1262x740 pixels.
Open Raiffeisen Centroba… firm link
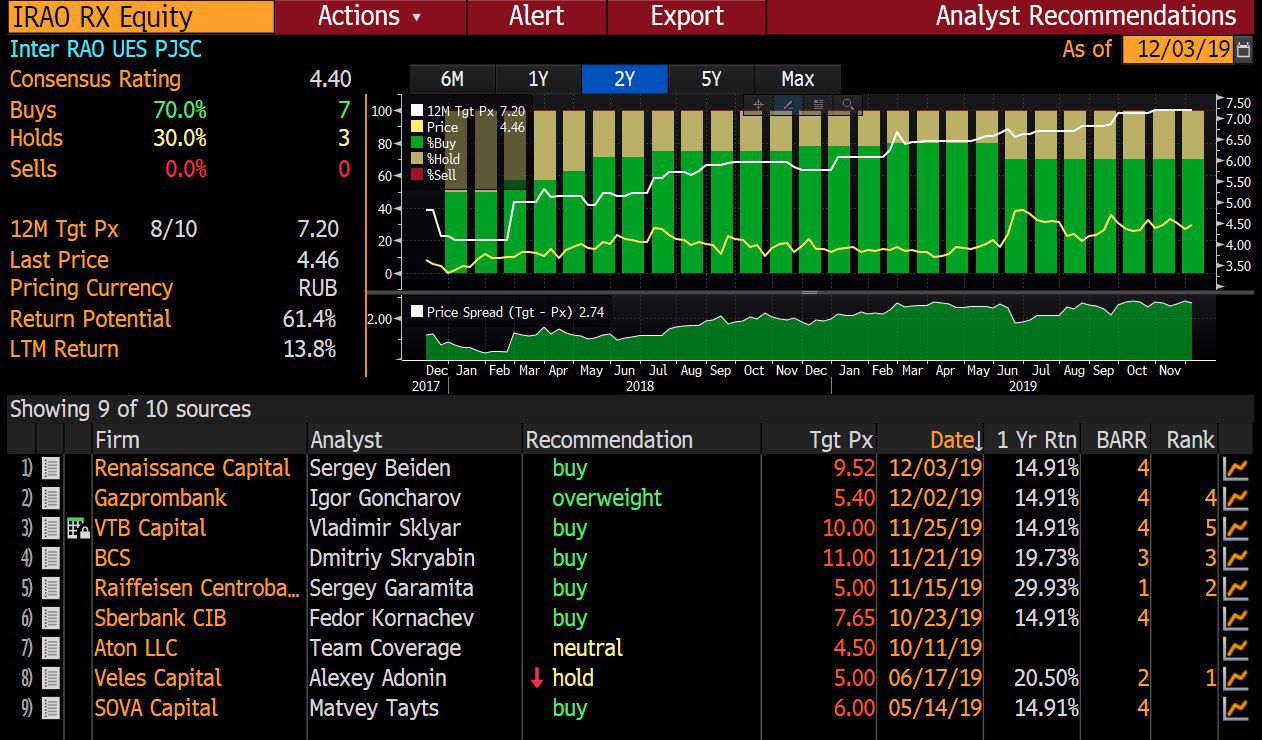(197, 588)
